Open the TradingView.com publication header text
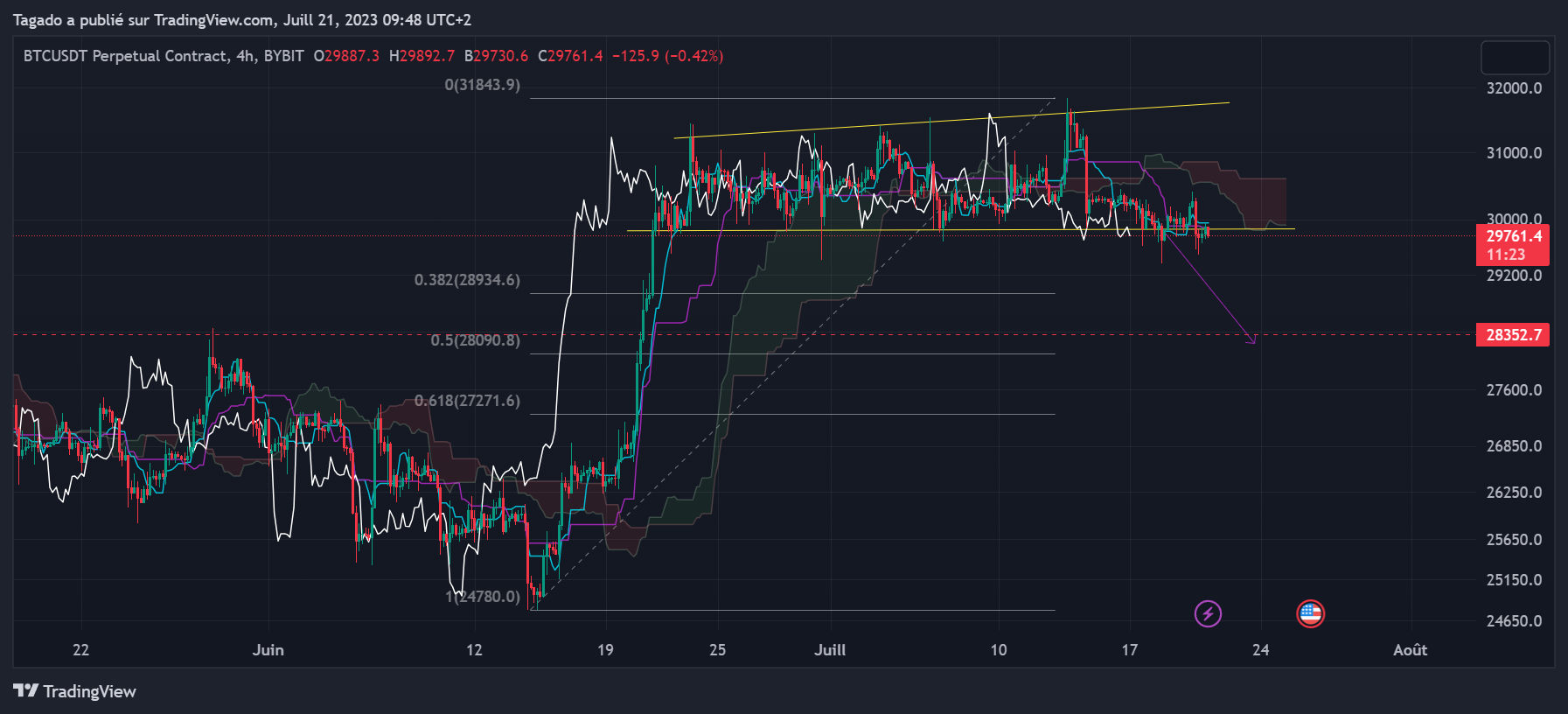This screenshot has width=1568, height=714. (x=241, y=19)
